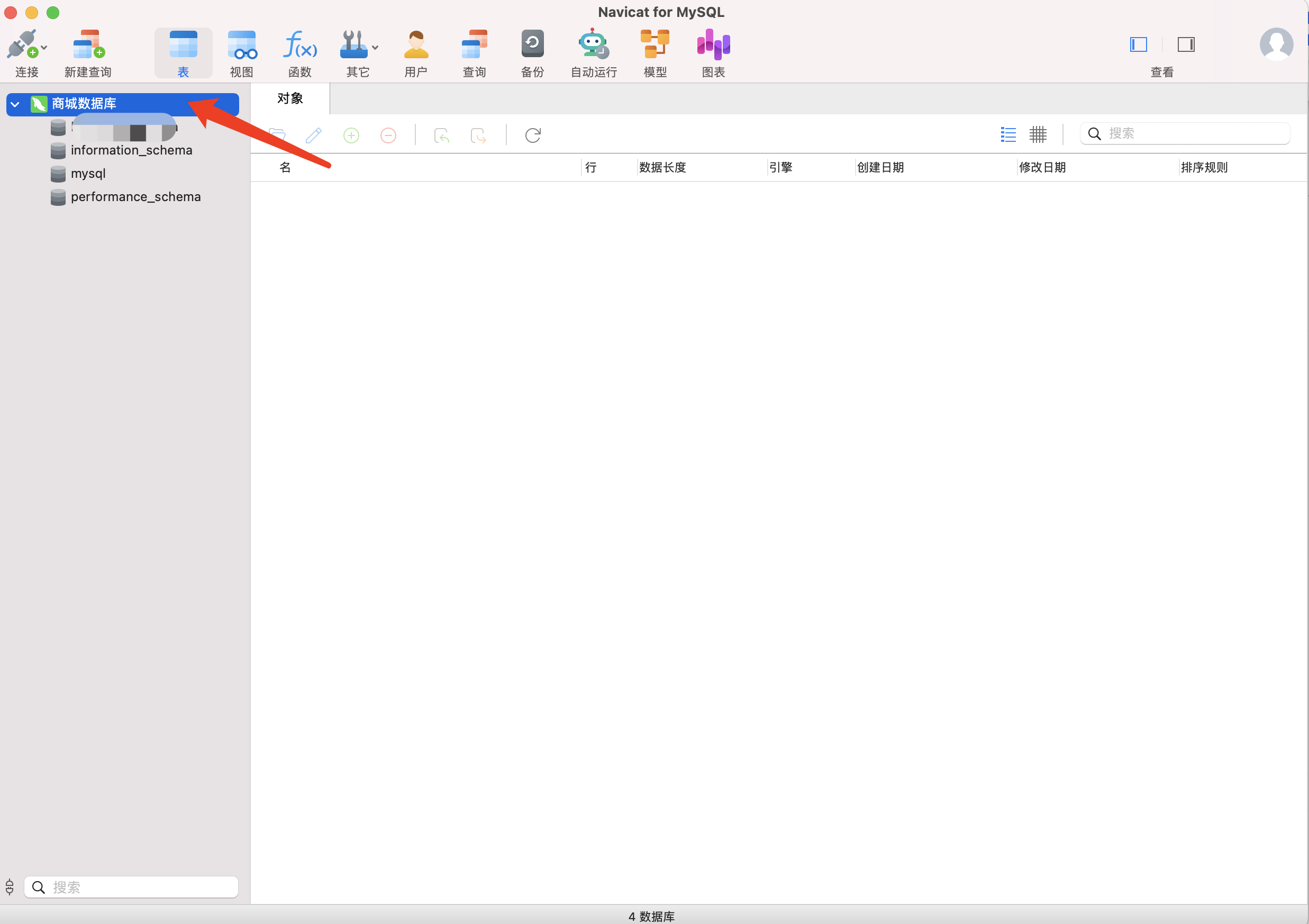Collapse the 商城数据库 connection tree
The height and width of the screenshot is (924, 1309).
pos(15,104)
